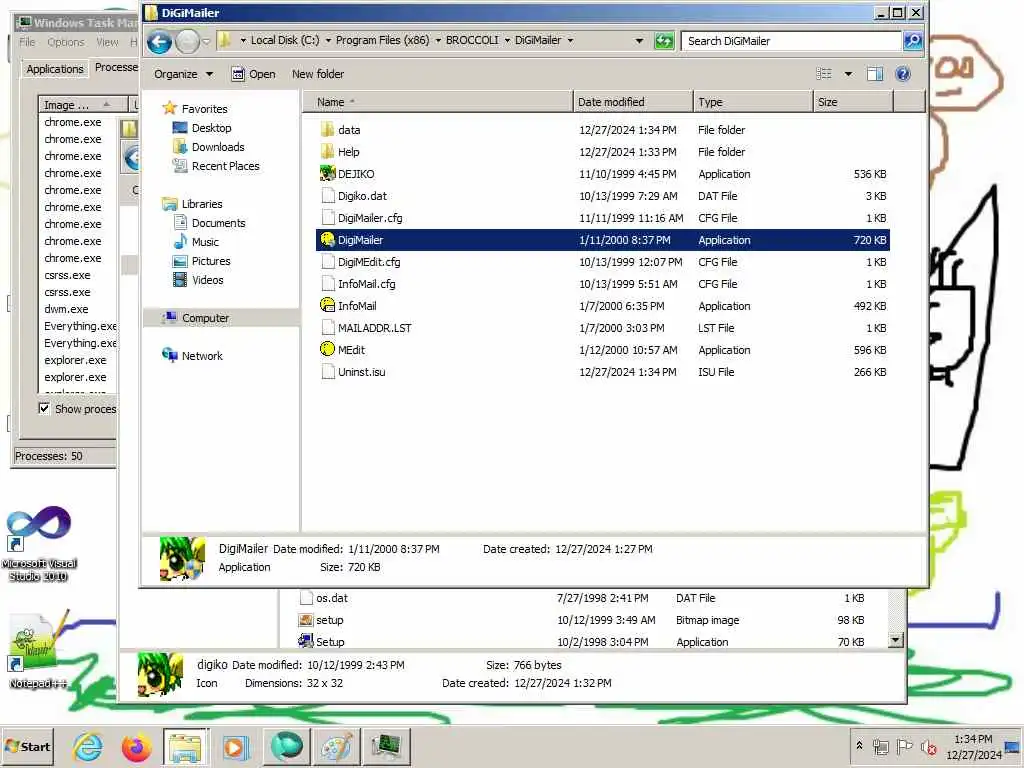The height and width of the screenshot is (768, 1024).
Task: Open the Notepad++ desktop shortcut
Action: [38, 649]
